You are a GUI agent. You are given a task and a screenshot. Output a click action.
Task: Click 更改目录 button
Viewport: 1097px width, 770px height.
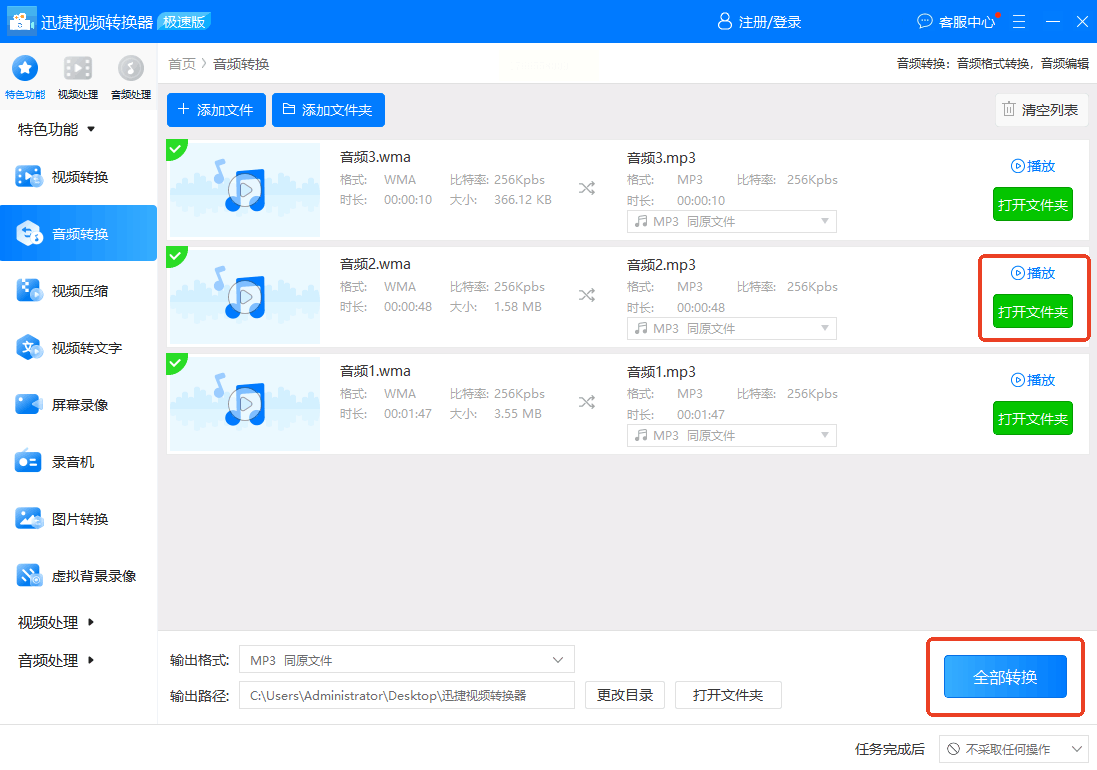625,695
